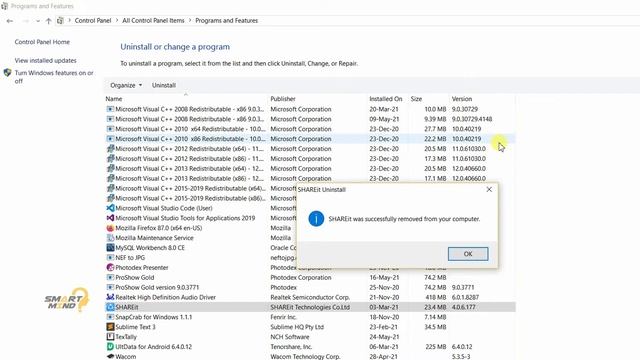
Task: Open Turn Windows features on or off
Action: 54,77
